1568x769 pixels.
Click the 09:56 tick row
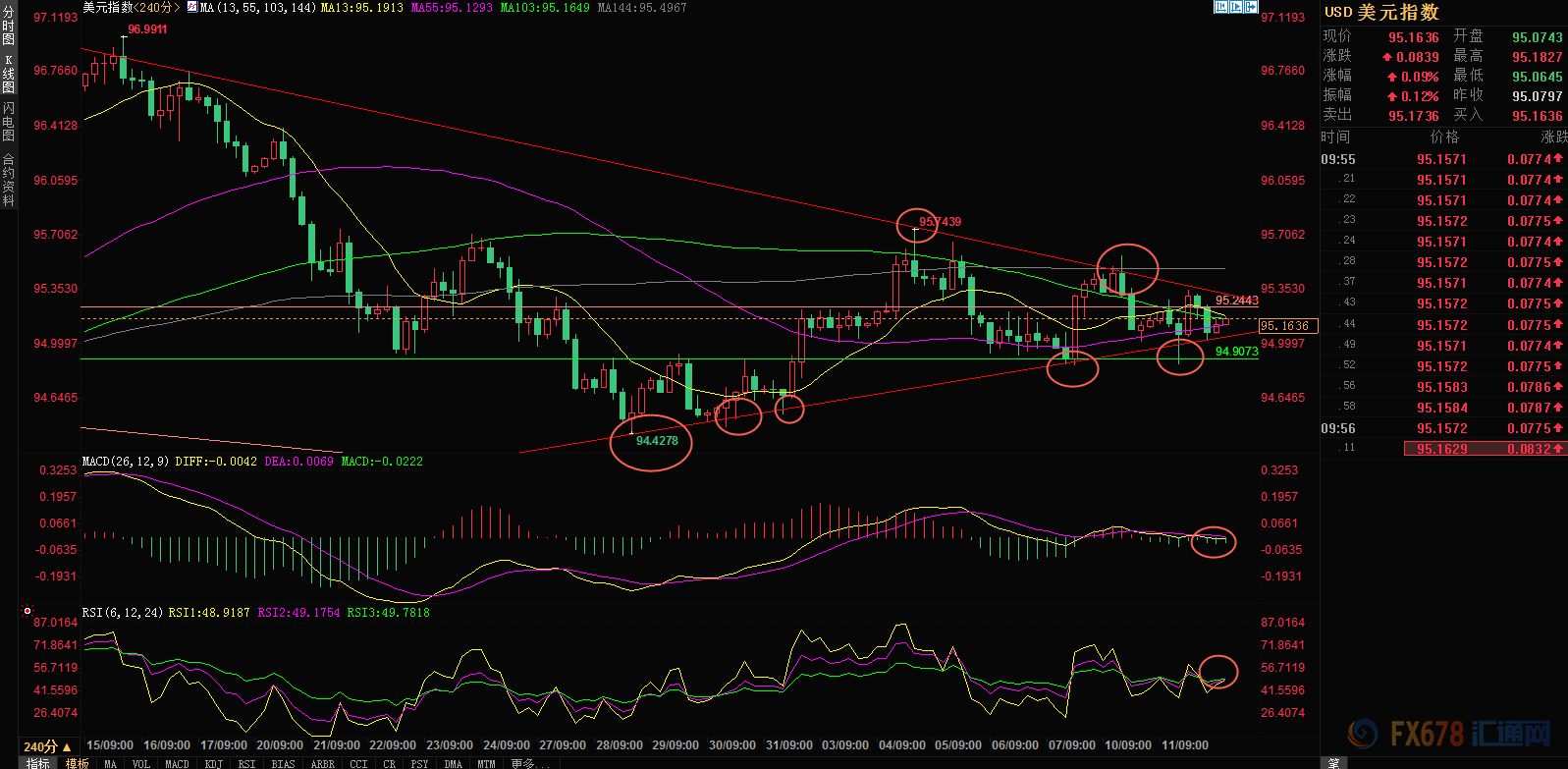pos(1443,428)
